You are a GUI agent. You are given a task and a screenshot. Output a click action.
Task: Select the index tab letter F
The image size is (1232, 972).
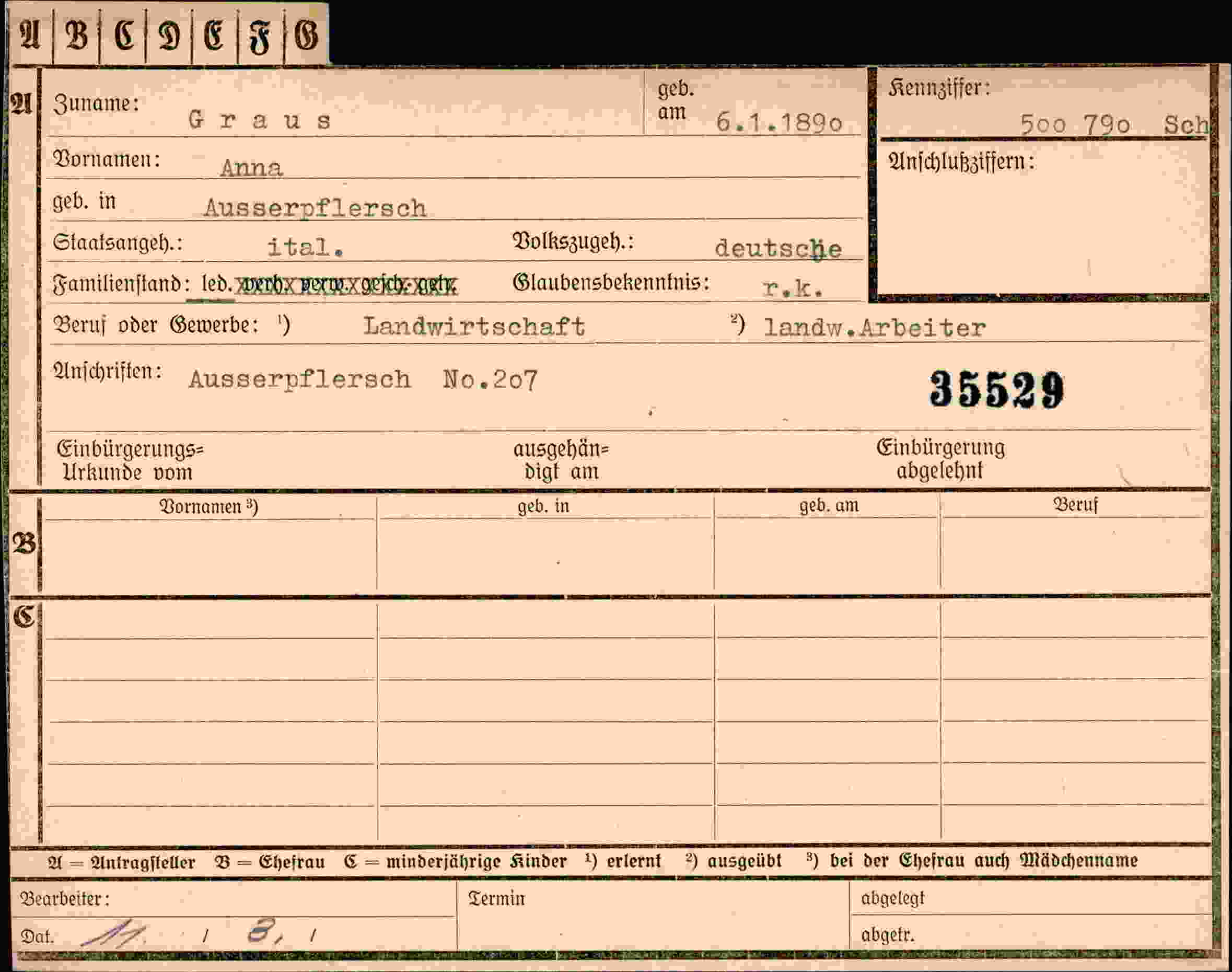click(x=260, y=37)
